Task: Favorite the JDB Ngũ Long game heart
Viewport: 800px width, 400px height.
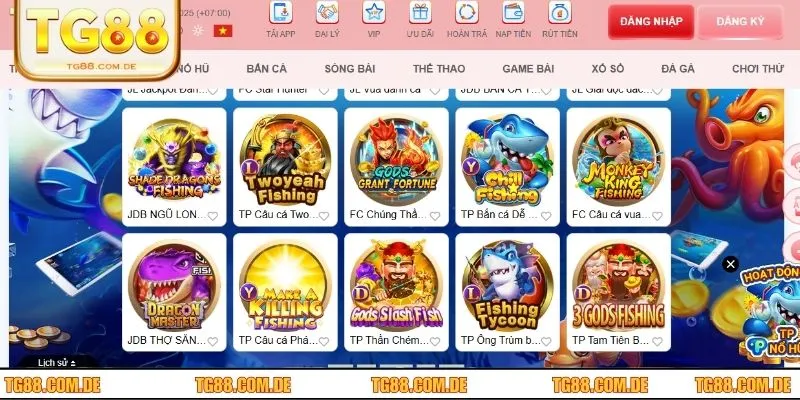Action: click(x=213, y=216)
